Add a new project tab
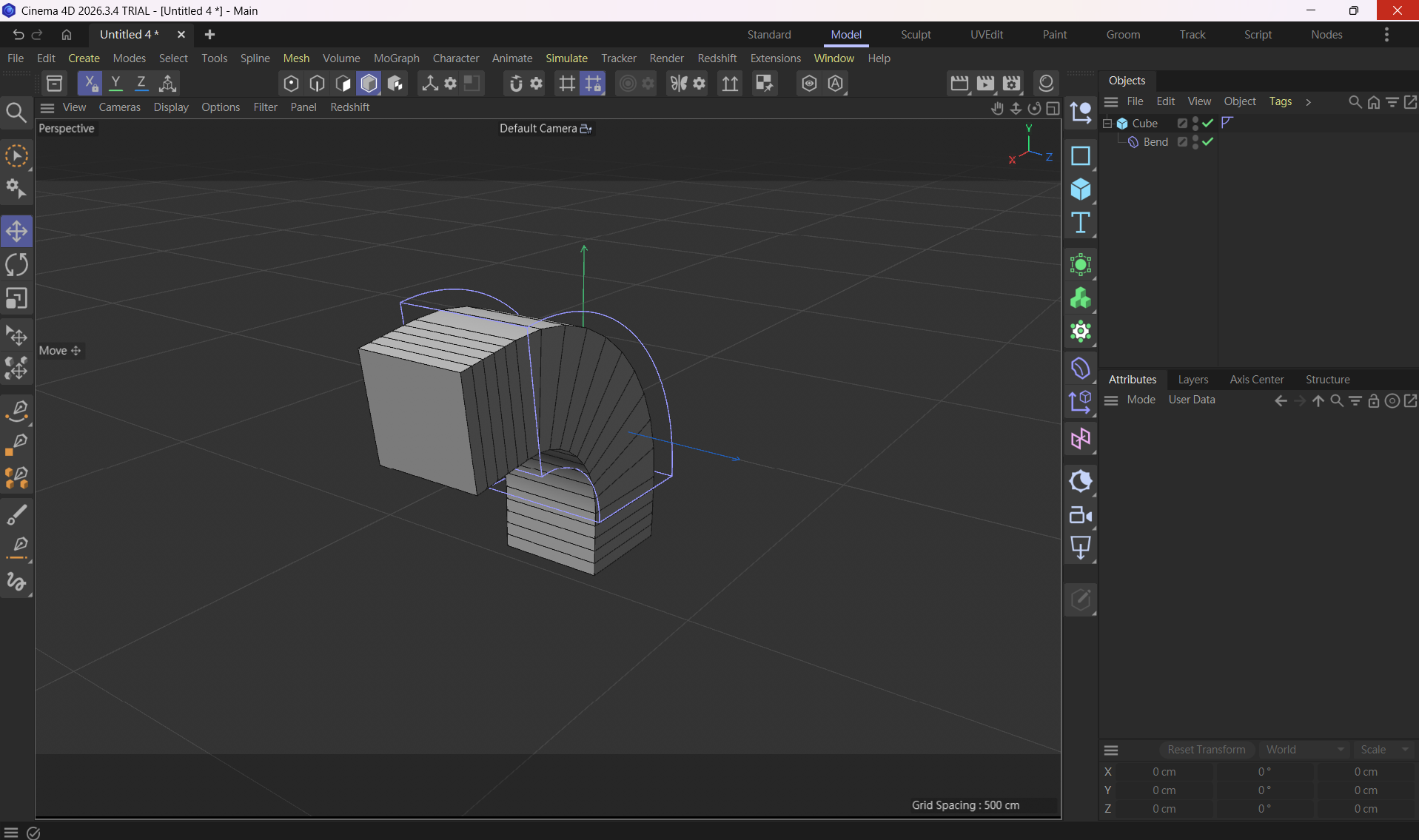The width and height of the screenshot is (1419, 840). [x=209, y=35]
